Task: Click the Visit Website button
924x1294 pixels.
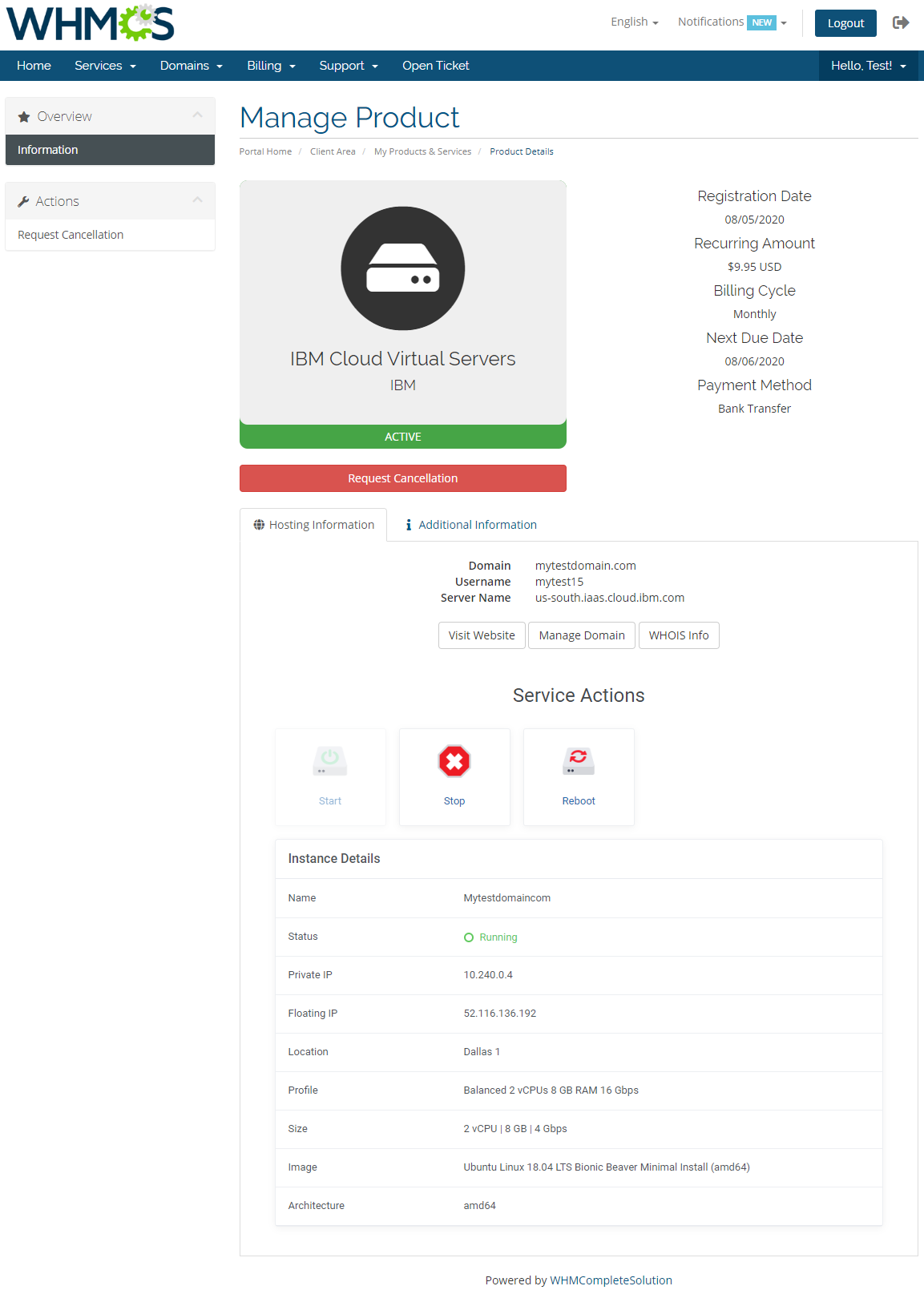Action: tap(482, 635)
